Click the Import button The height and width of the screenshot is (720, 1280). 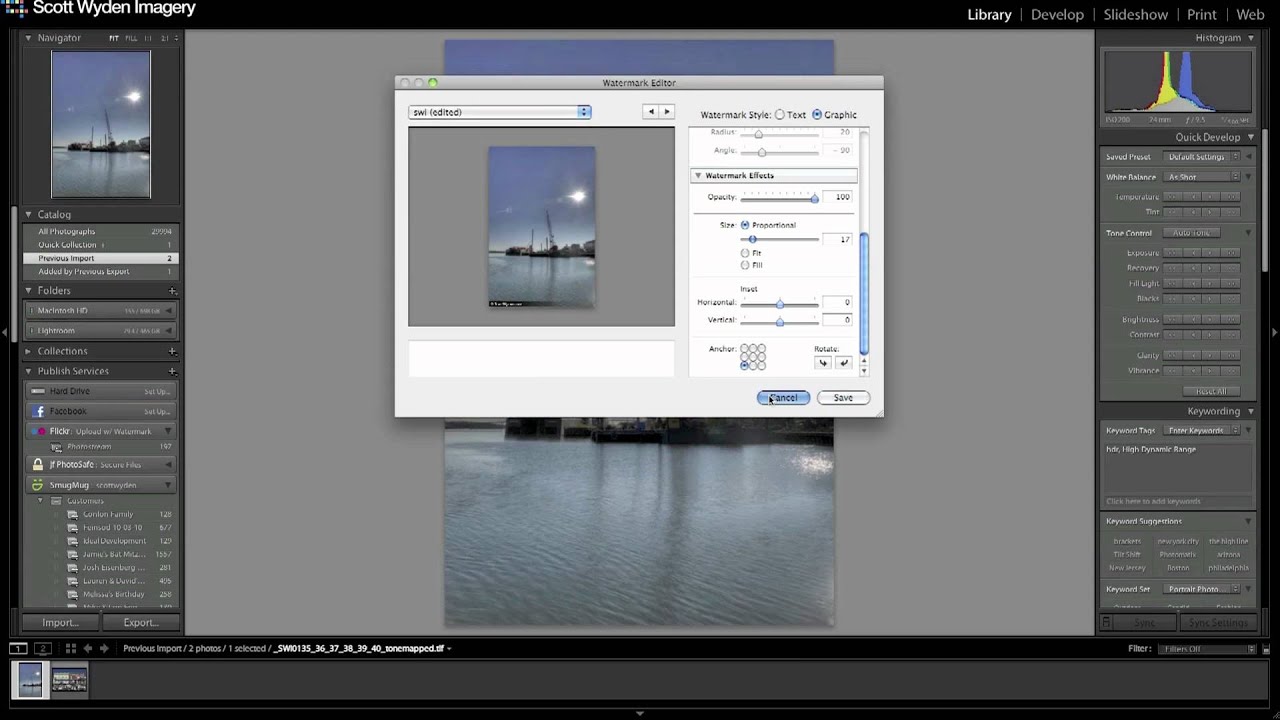point(60,622)
